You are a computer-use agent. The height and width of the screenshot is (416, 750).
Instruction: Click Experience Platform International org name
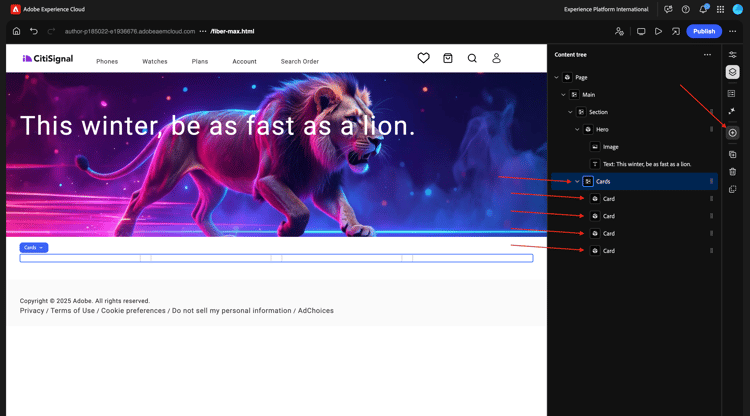coord(606,9)
